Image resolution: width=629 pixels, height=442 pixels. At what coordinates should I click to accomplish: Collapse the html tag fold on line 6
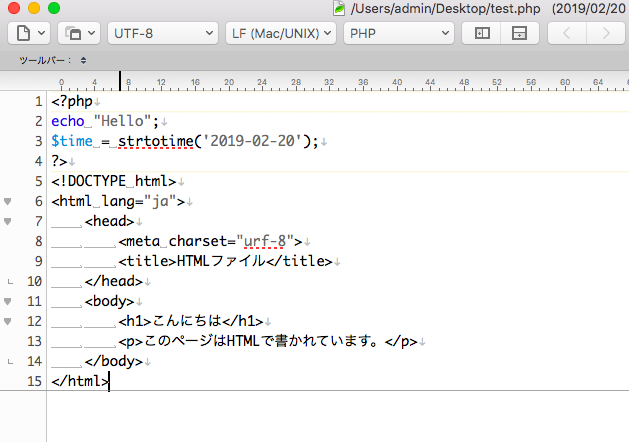tap(8, 201)
